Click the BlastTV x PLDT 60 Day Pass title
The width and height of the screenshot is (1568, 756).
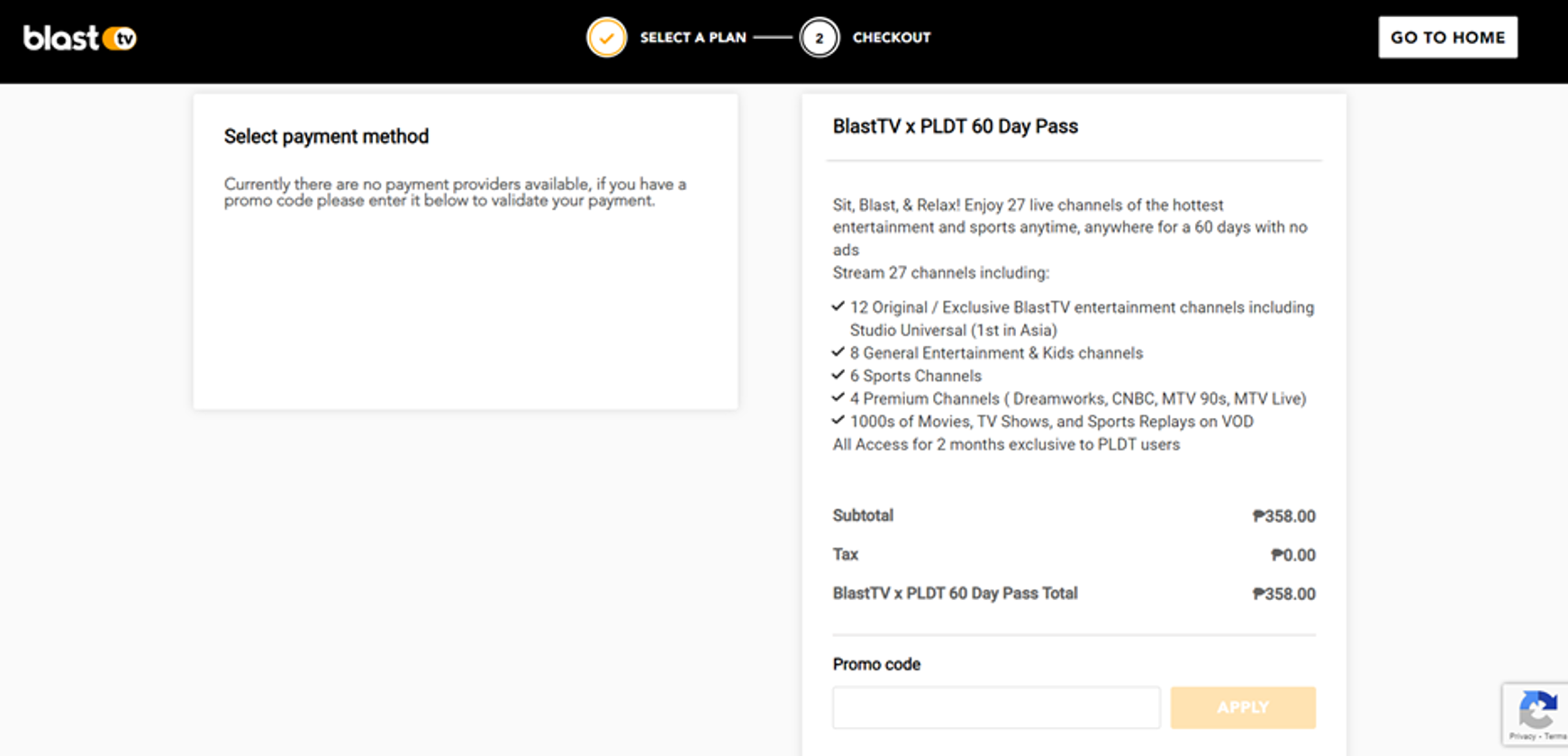tap(955, 126)
